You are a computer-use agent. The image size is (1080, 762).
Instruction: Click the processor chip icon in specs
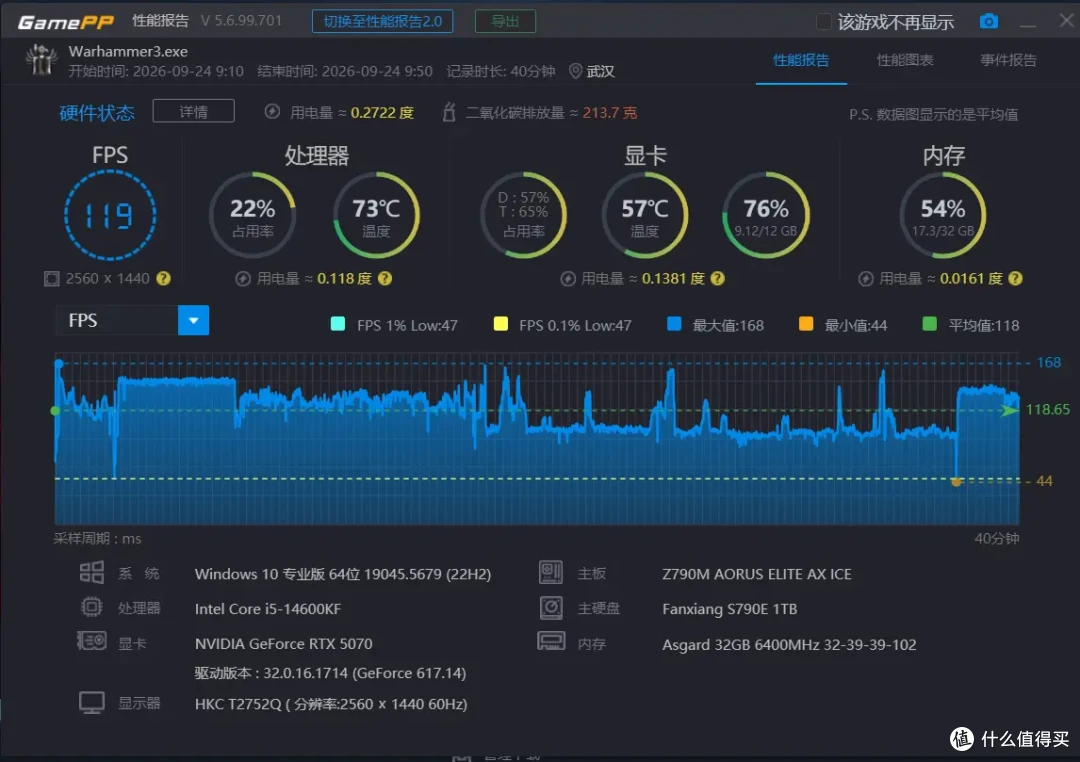click(92, 607)
